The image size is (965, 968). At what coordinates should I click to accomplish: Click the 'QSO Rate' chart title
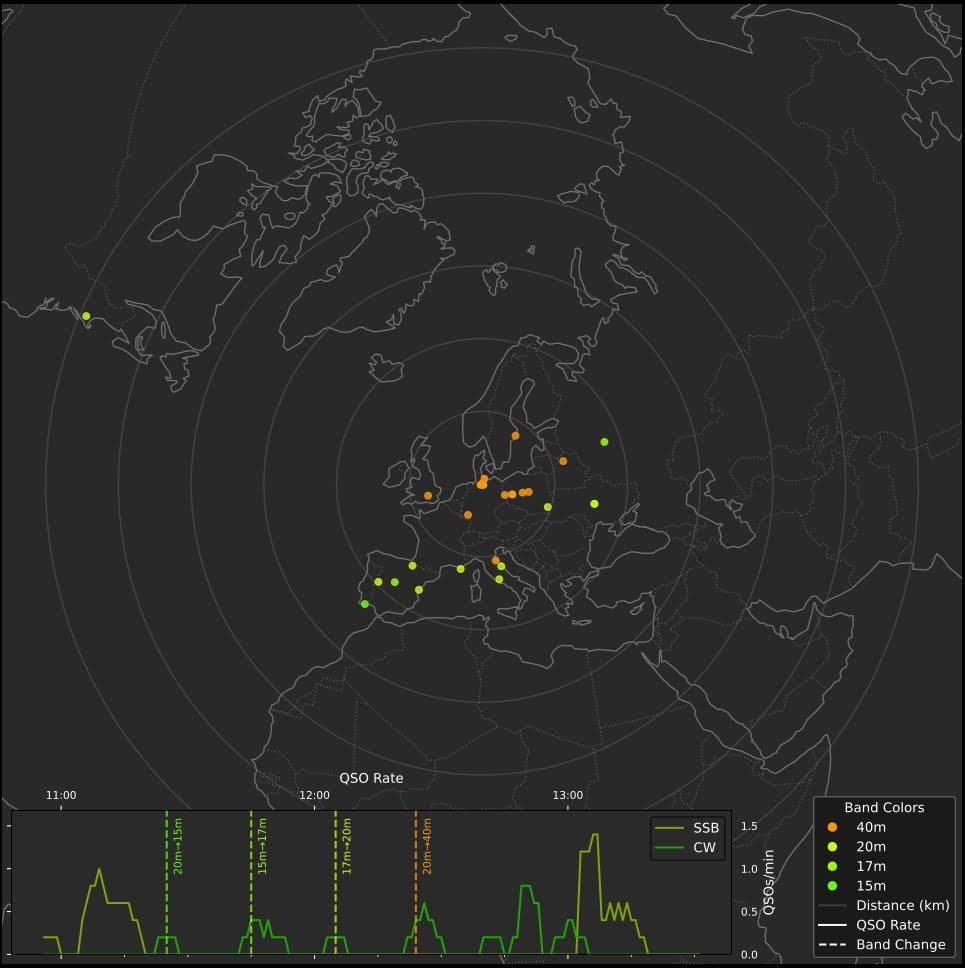point(371,778)
